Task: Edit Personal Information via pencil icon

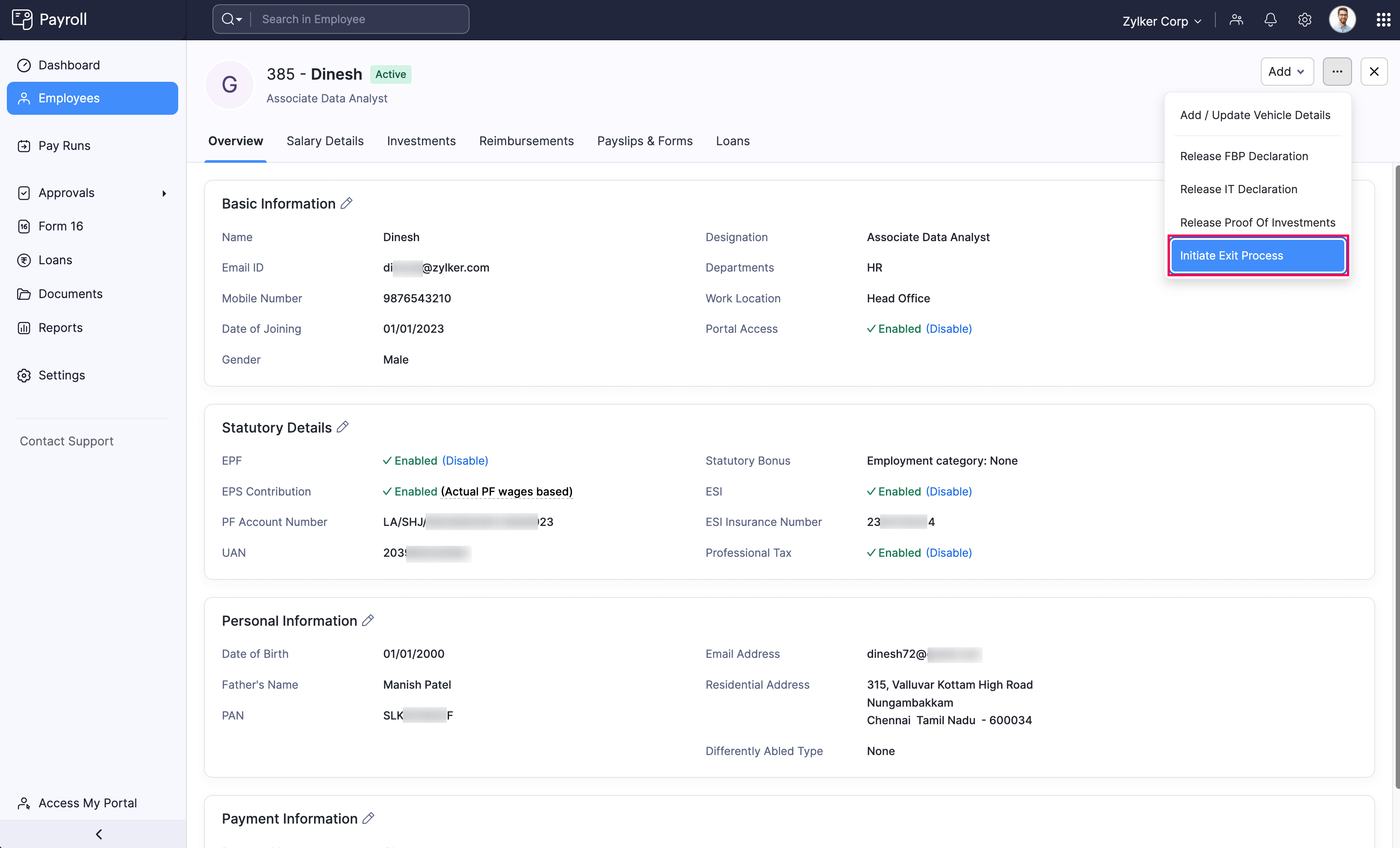Action: tap(368, 620)
